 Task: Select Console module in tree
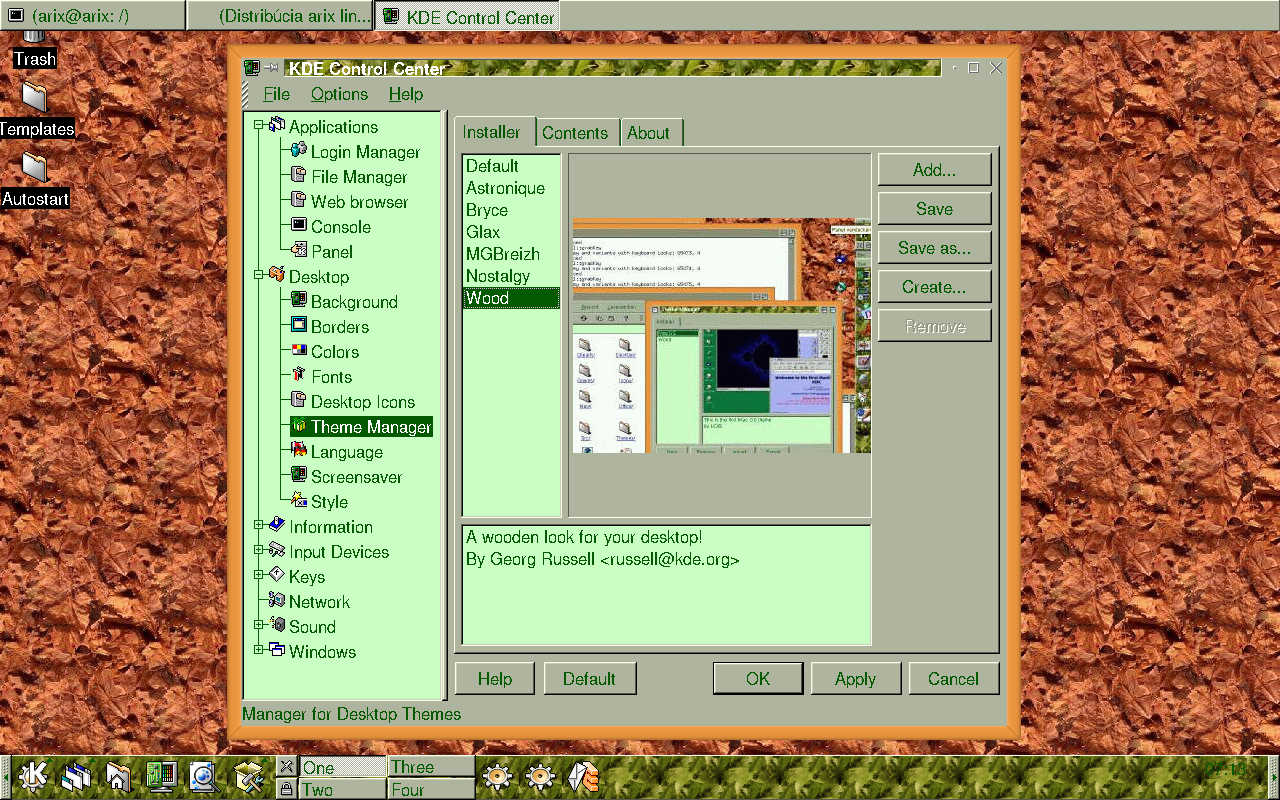click(x=330, y=227)
